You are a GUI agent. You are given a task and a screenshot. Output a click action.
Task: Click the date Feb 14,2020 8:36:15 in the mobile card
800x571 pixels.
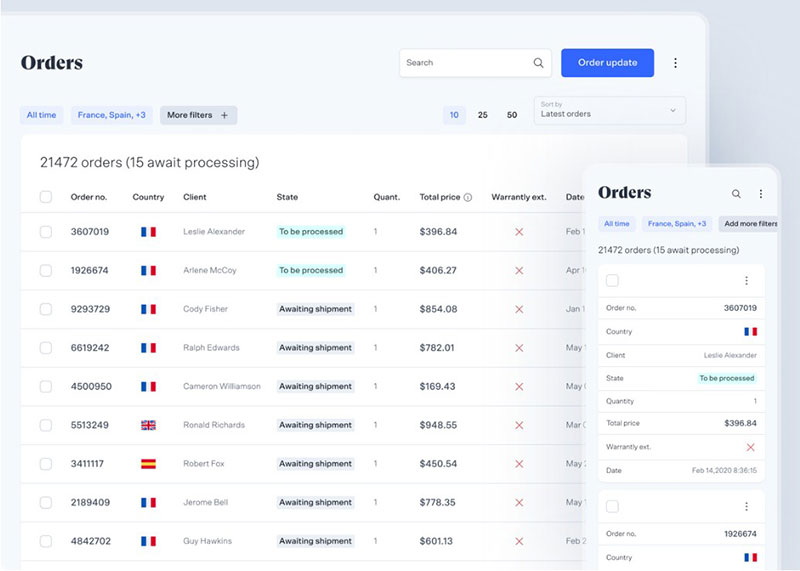coord(724,470)
